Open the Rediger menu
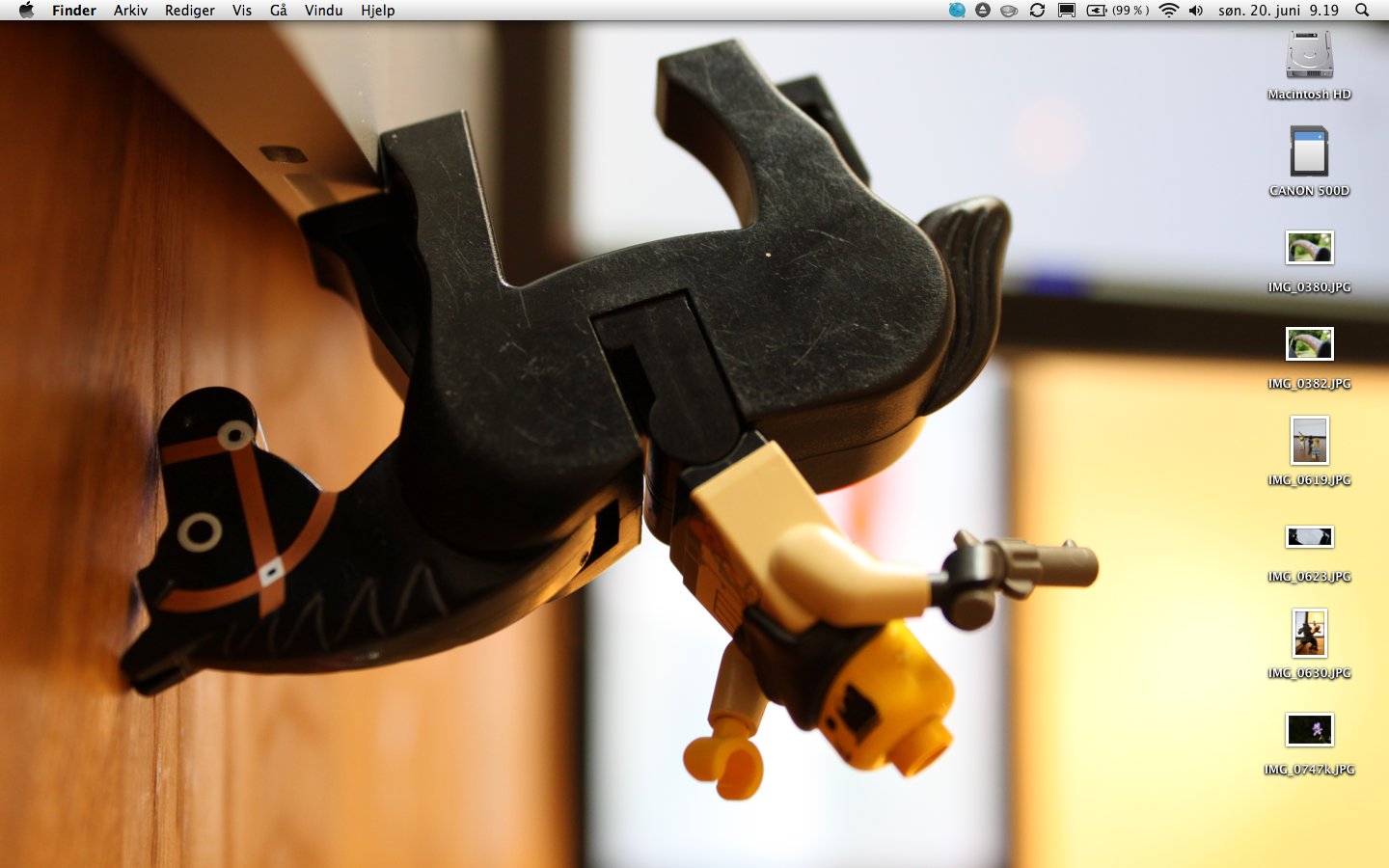This screenshot has height=868, width=1389. 190,10
